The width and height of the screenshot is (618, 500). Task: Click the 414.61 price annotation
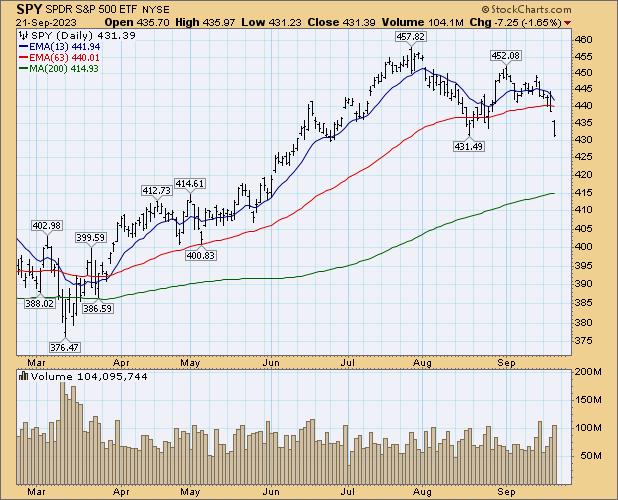(x=190, y=184)
